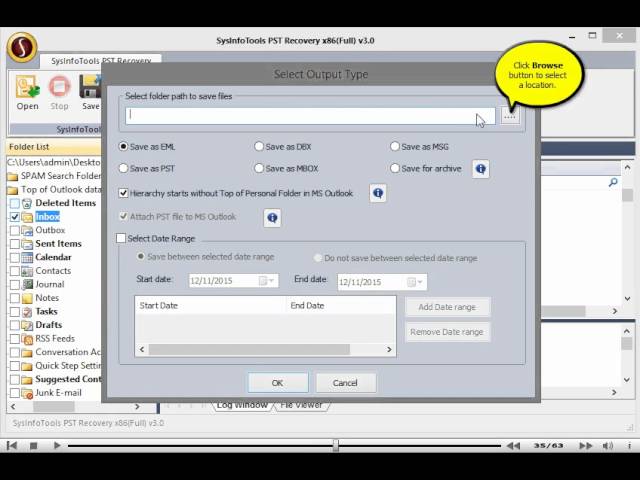640x480 pixels.
Task: Click video player stop button
Action: 33,445
